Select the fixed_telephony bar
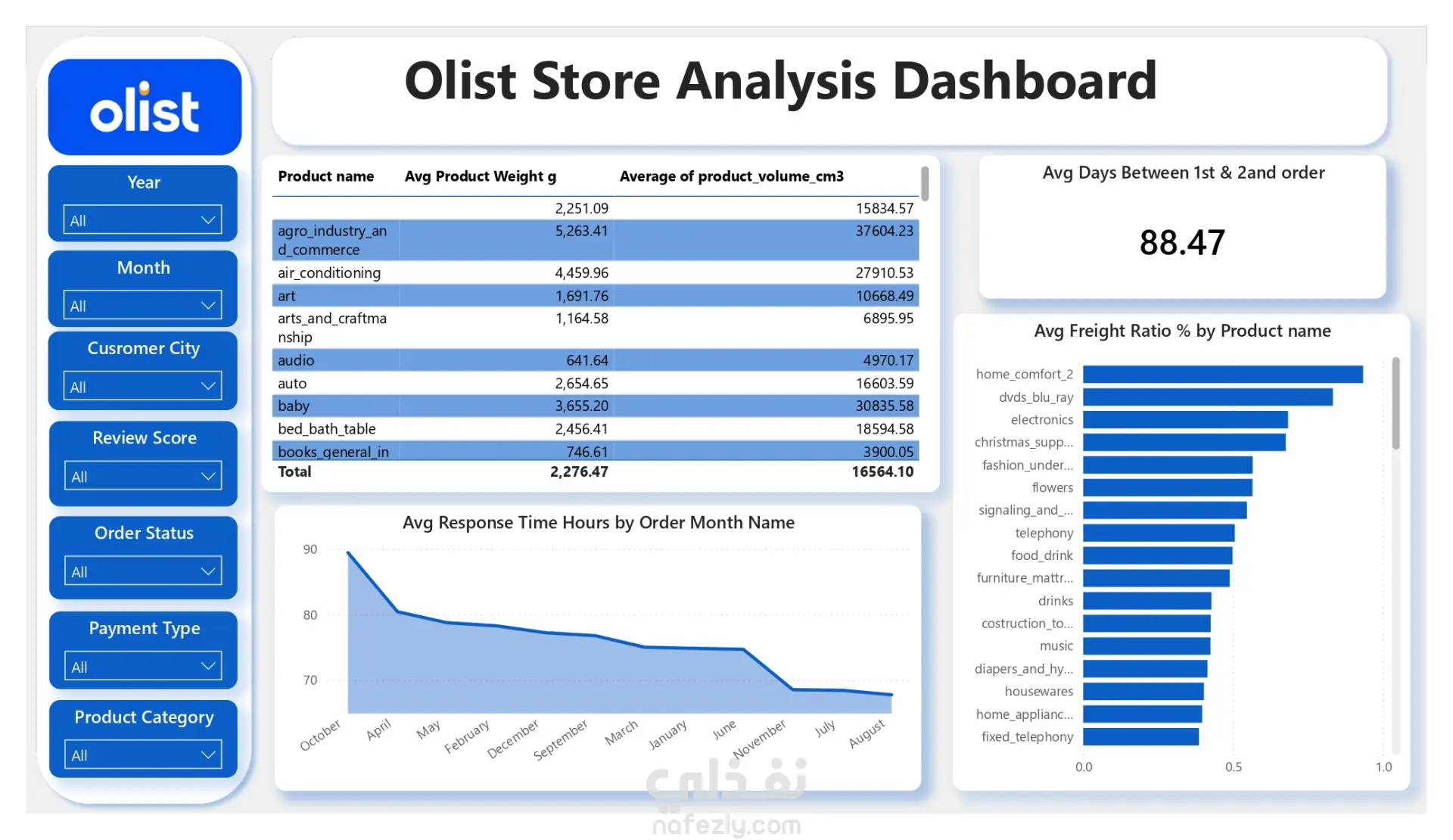1453x840 pixels. (x=1140, y=736)
